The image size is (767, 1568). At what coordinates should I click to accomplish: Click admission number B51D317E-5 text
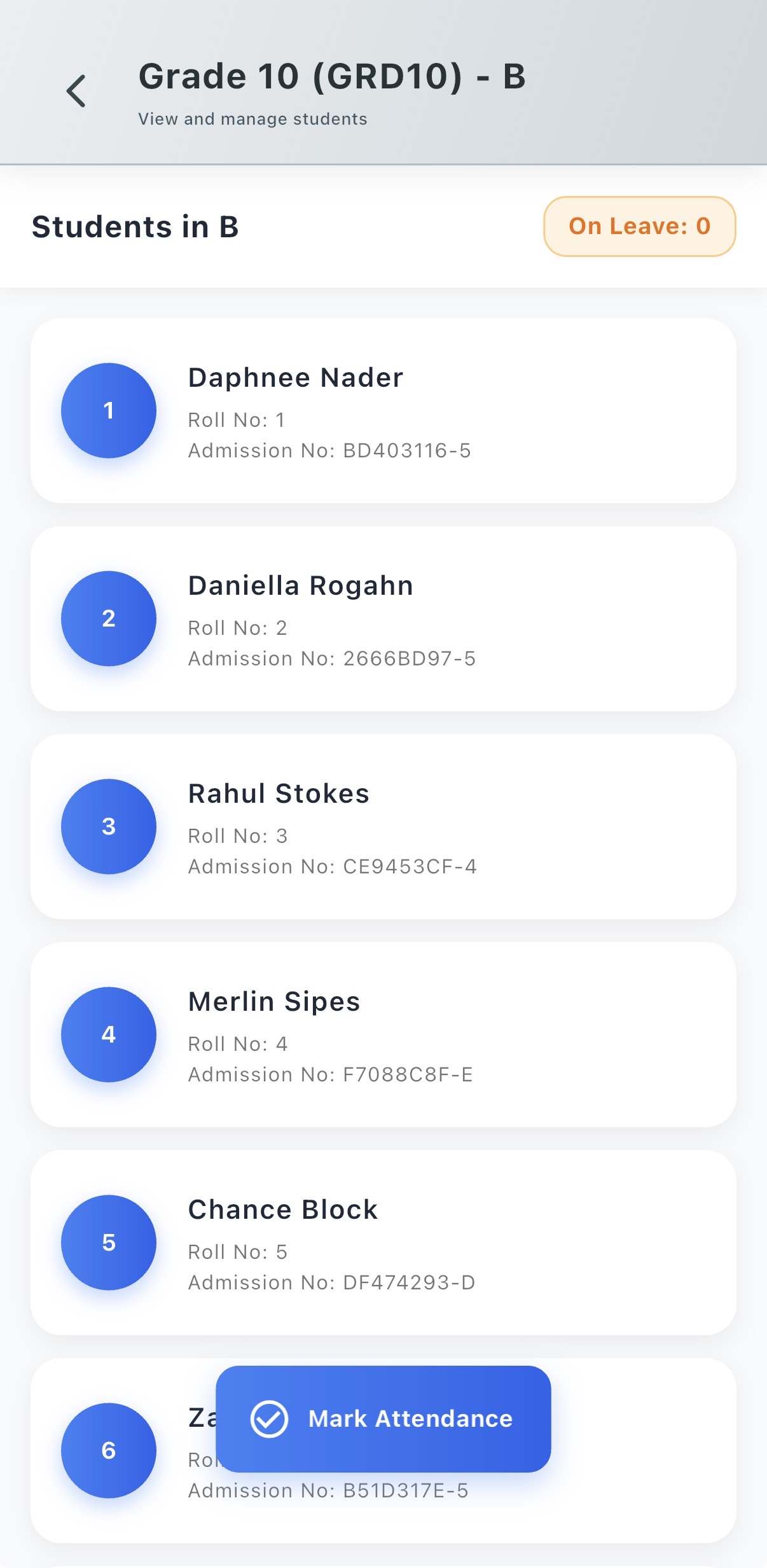click(328, 1490)
